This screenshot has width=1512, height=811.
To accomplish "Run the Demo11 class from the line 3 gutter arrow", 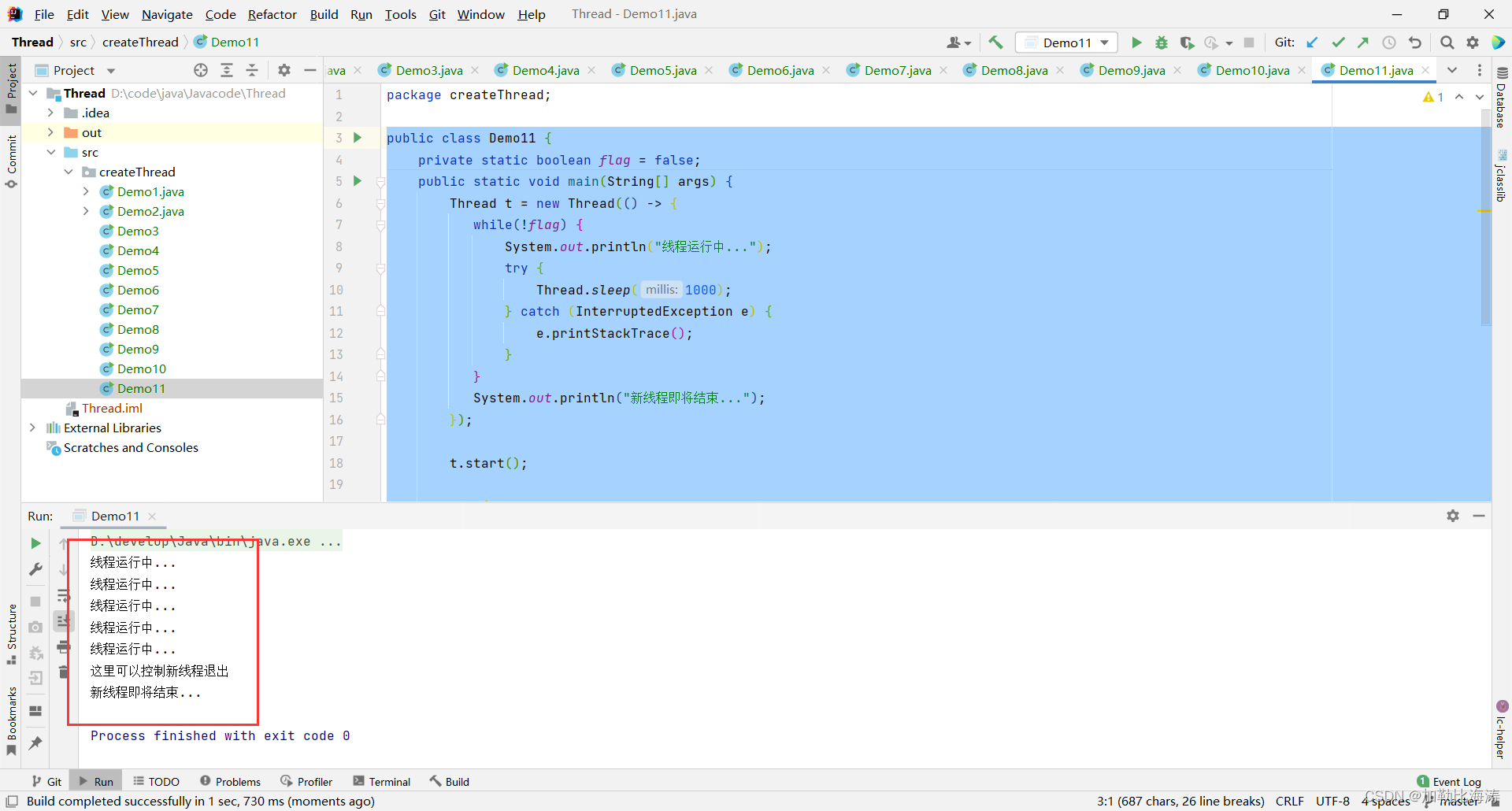I will click(358, 138).
